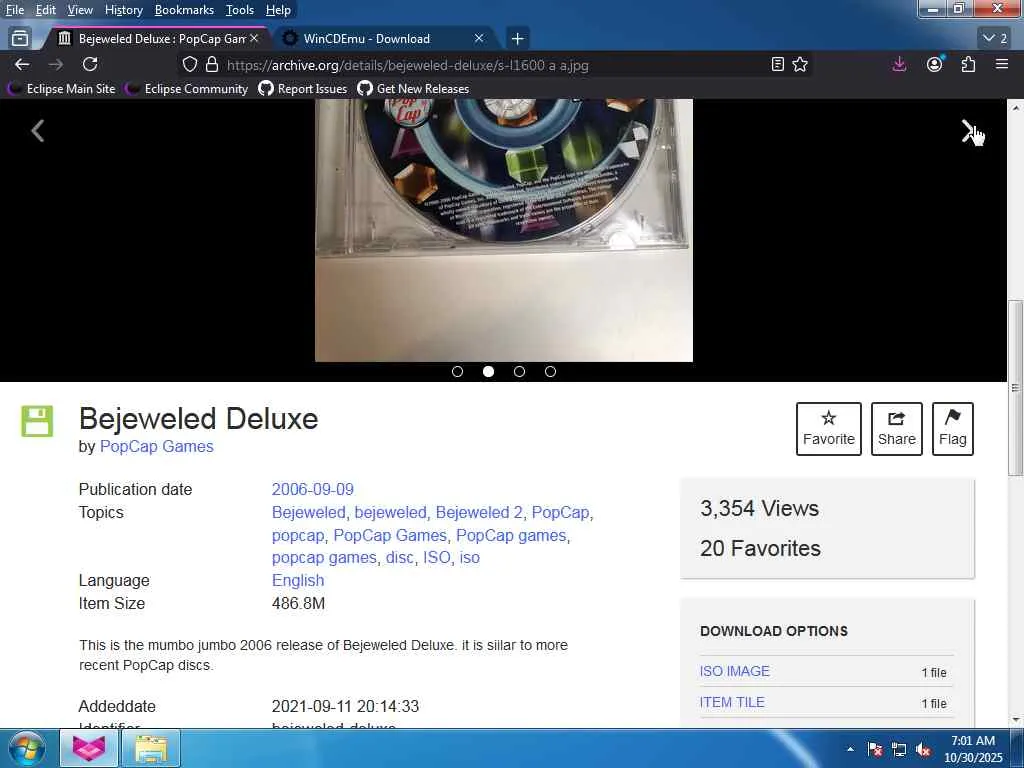The width and height of the screenshot is (1024, 768).
Task: Select the first carousel dot
Action: [x=457, y=372]
